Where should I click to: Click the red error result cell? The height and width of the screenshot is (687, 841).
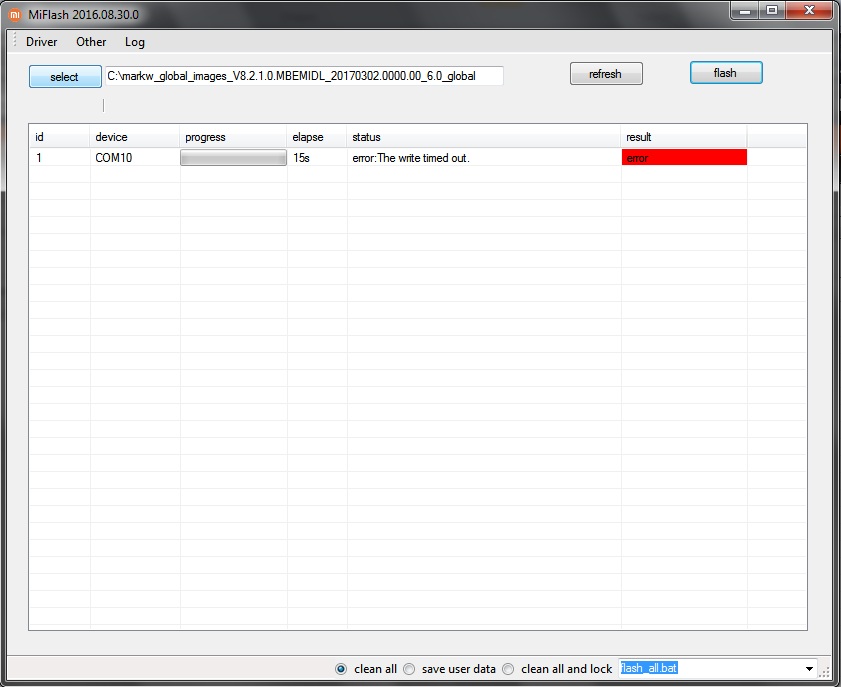pos(684,157)
